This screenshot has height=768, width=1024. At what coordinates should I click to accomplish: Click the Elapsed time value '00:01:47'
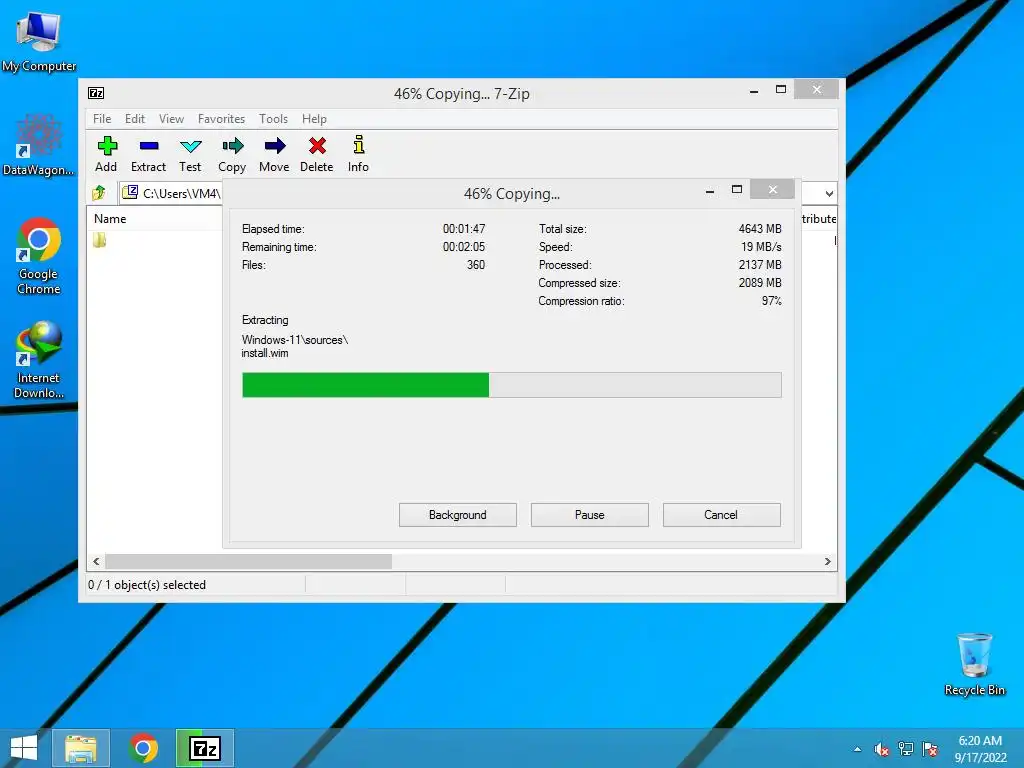click(x=464, y=229)
